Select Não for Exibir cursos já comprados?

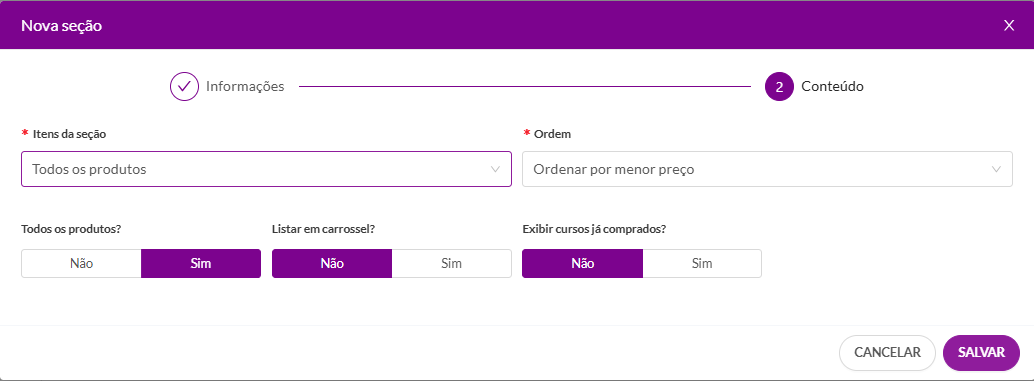[582, 264]
